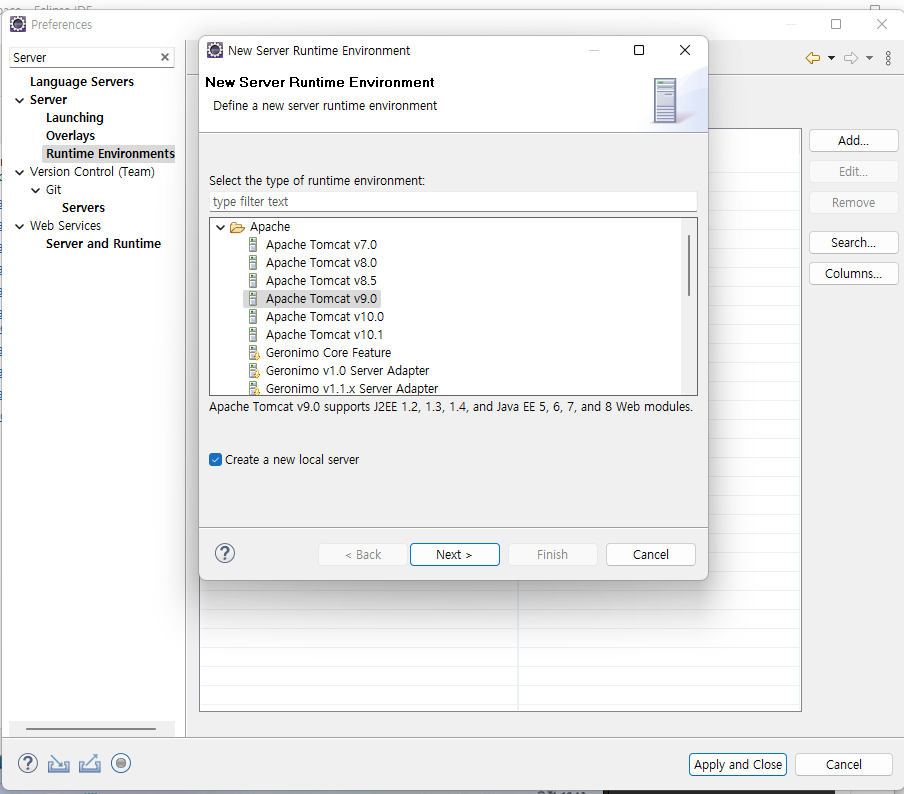Click the Add... button
The image size is (904, 794).
(x=853, y=141)
